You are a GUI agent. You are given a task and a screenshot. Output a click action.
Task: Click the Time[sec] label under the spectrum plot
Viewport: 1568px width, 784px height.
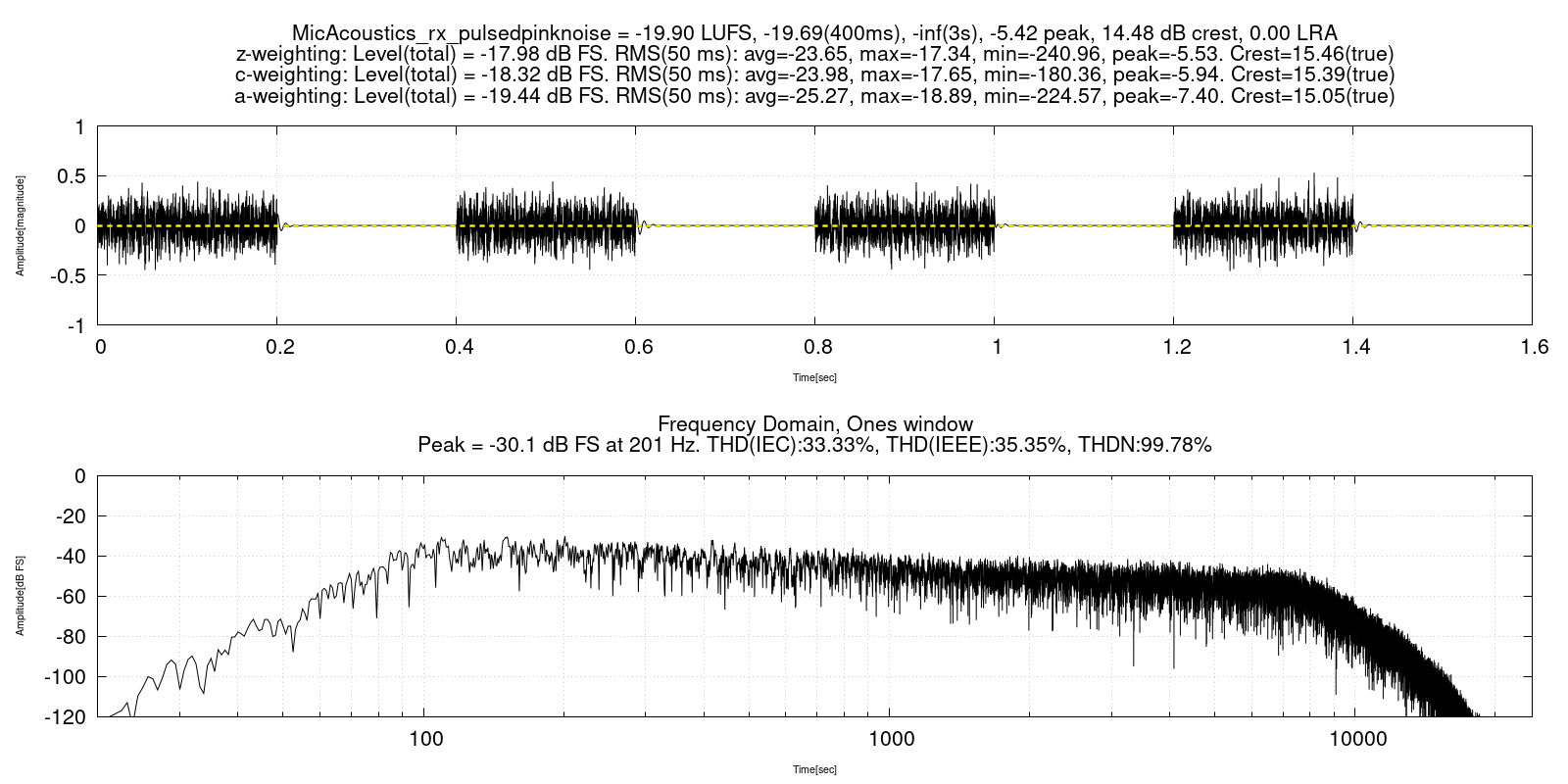tap(814, 769)
